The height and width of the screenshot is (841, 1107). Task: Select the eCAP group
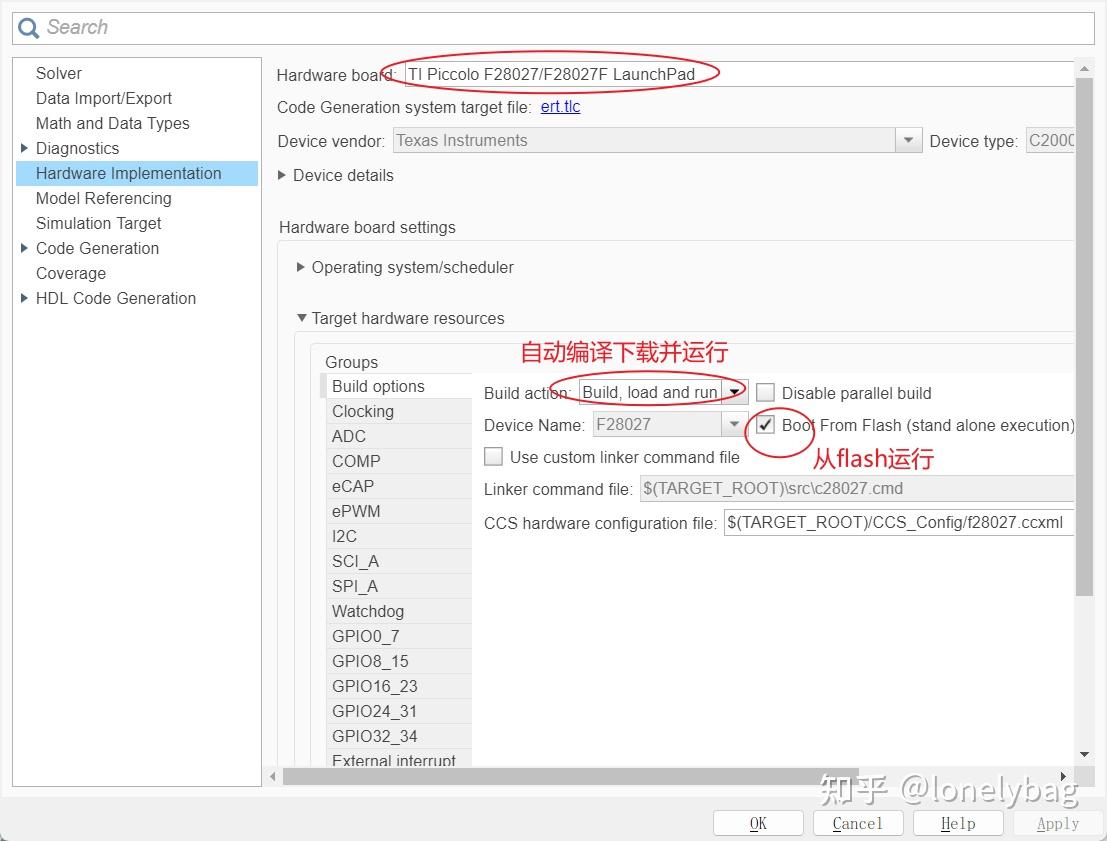point(398,487)
